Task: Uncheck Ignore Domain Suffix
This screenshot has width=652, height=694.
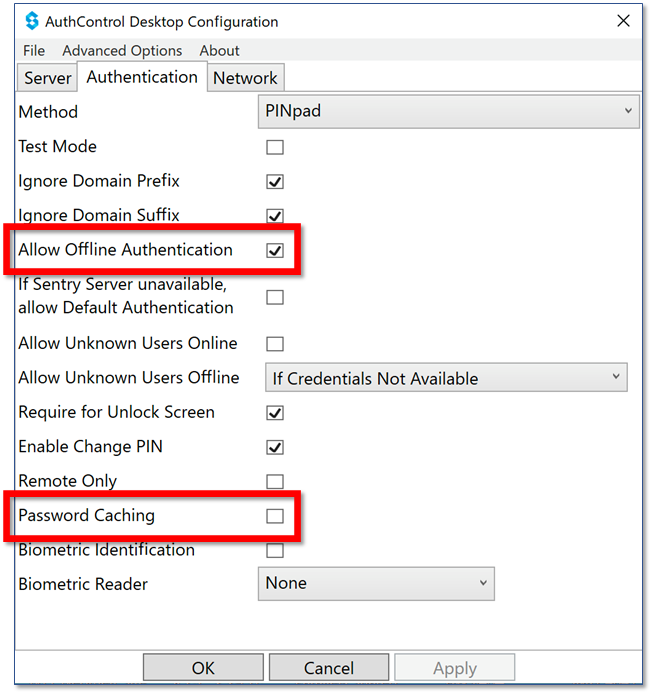Action: coord(275,216)
